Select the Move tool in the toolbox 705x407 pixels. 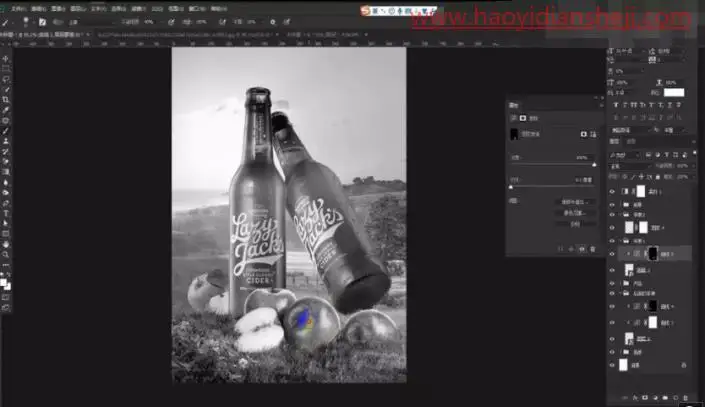click(x=6, y=58)
